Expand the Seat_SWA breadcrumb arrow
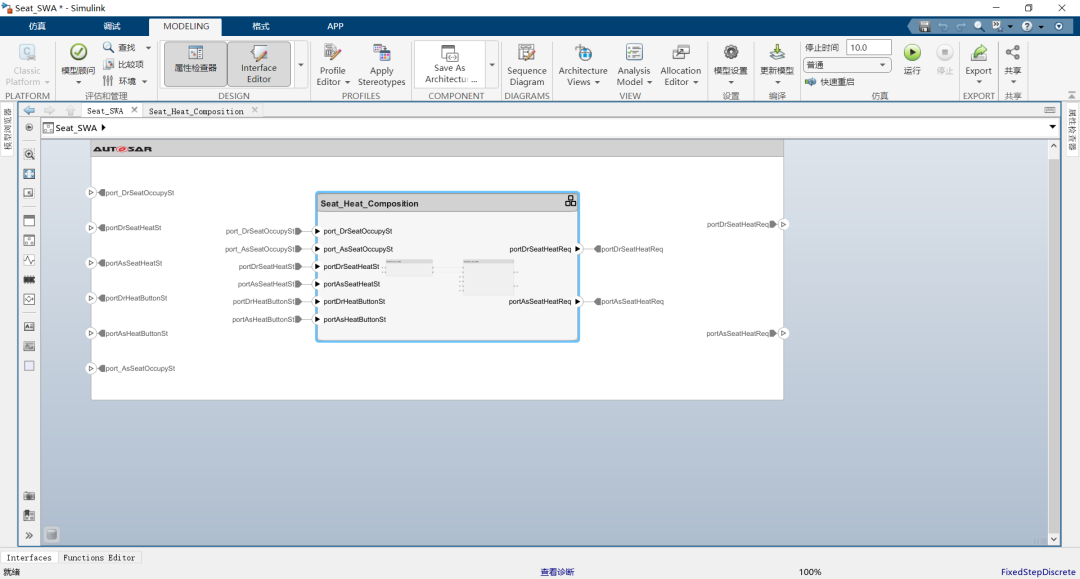 coord(103,127)
